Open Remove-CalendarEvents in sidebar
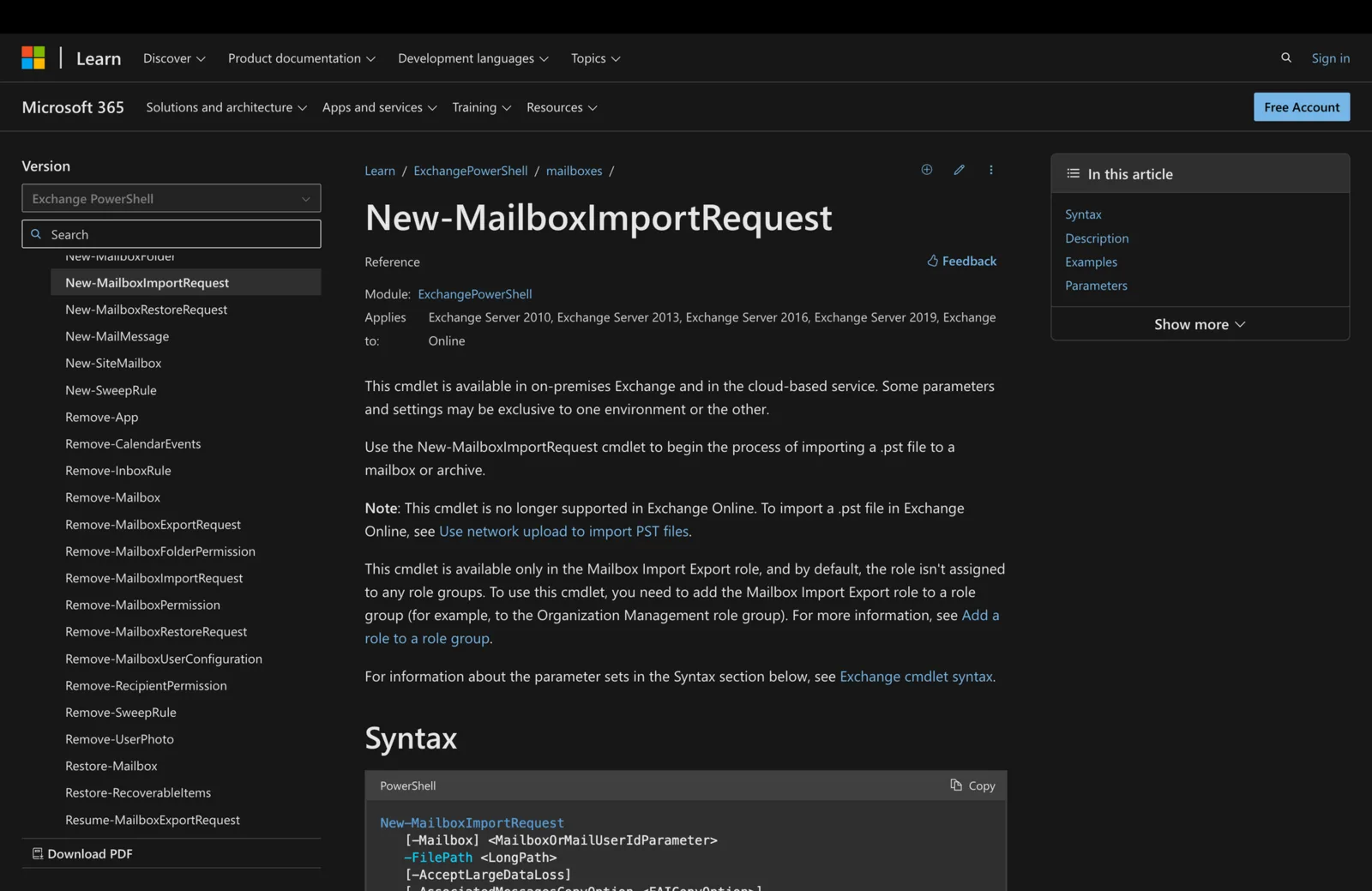Viewport: 1372px width, 891px height. tap(133, 443)
